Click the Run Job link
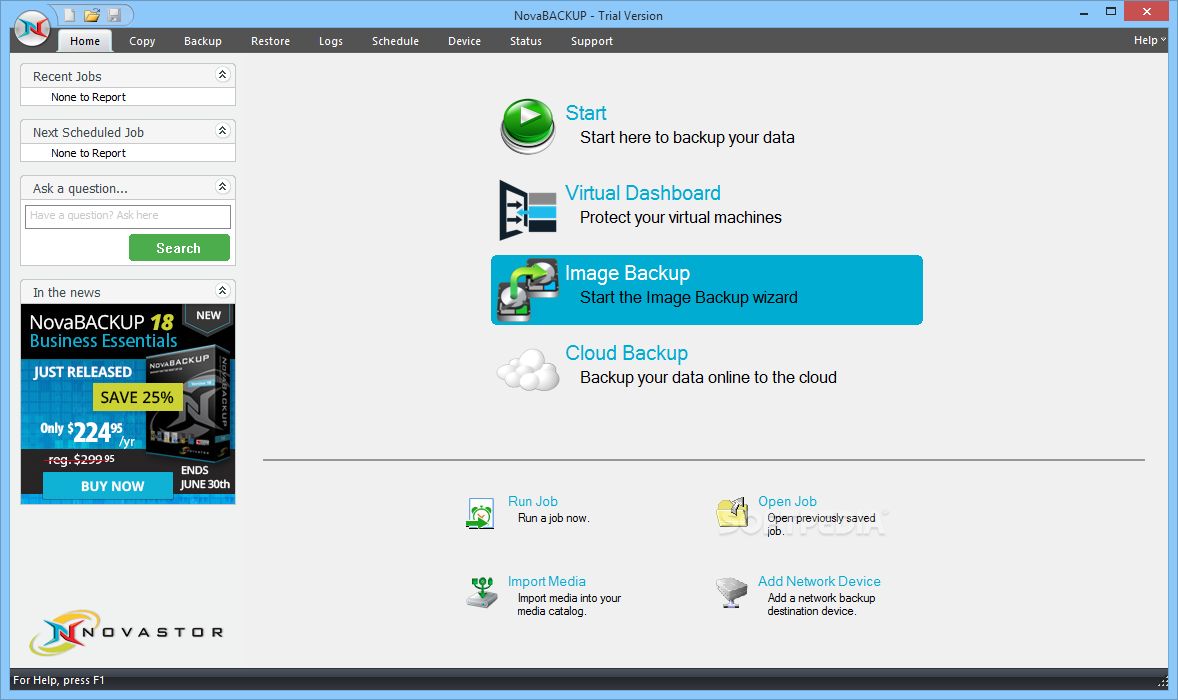This screenshot has width=1178, height=700. pyautogui.click(x=533, y=501)
